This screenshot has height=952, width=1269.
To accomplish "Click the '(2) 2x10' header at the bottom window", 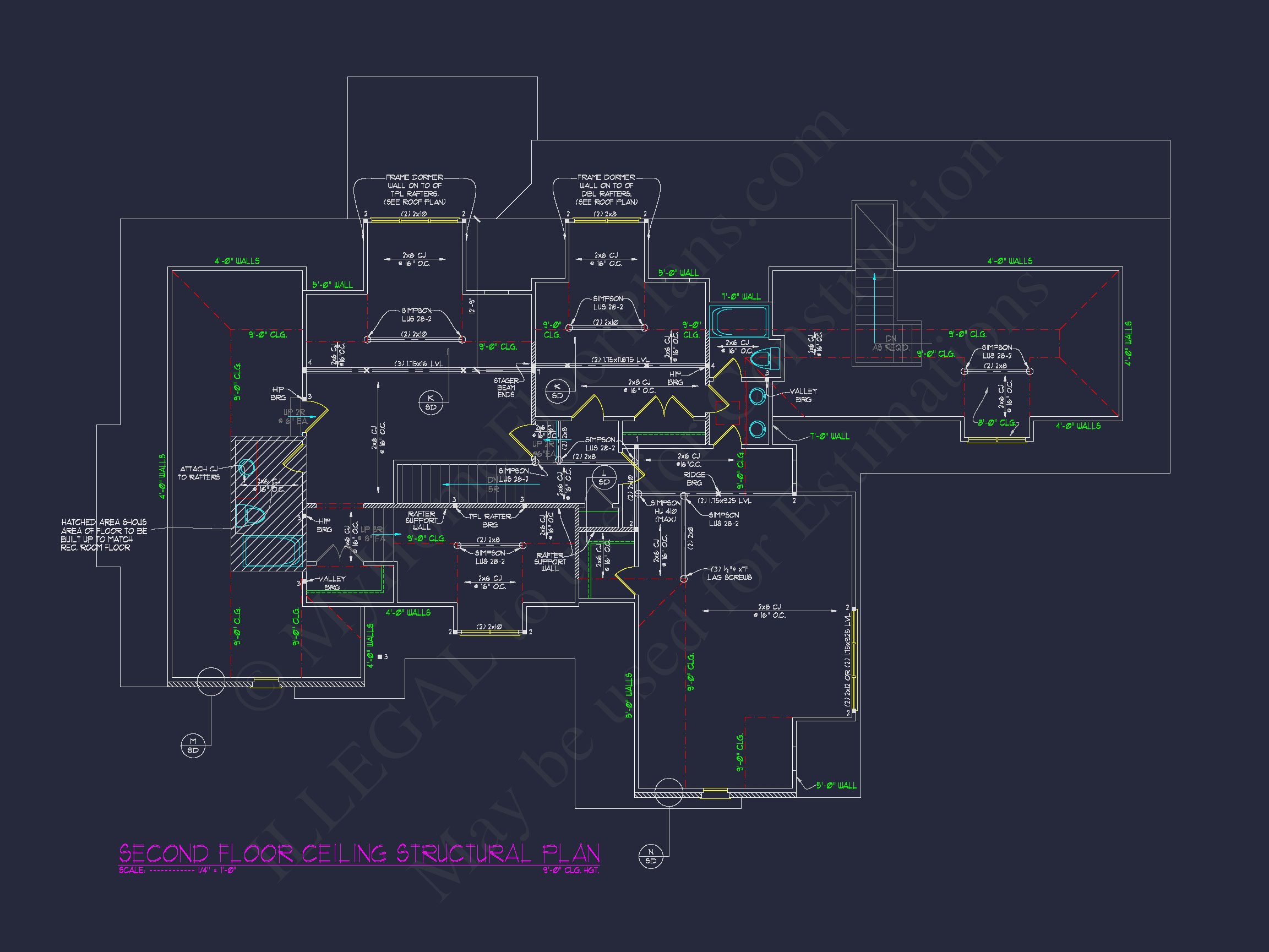I will coord(490,627).
